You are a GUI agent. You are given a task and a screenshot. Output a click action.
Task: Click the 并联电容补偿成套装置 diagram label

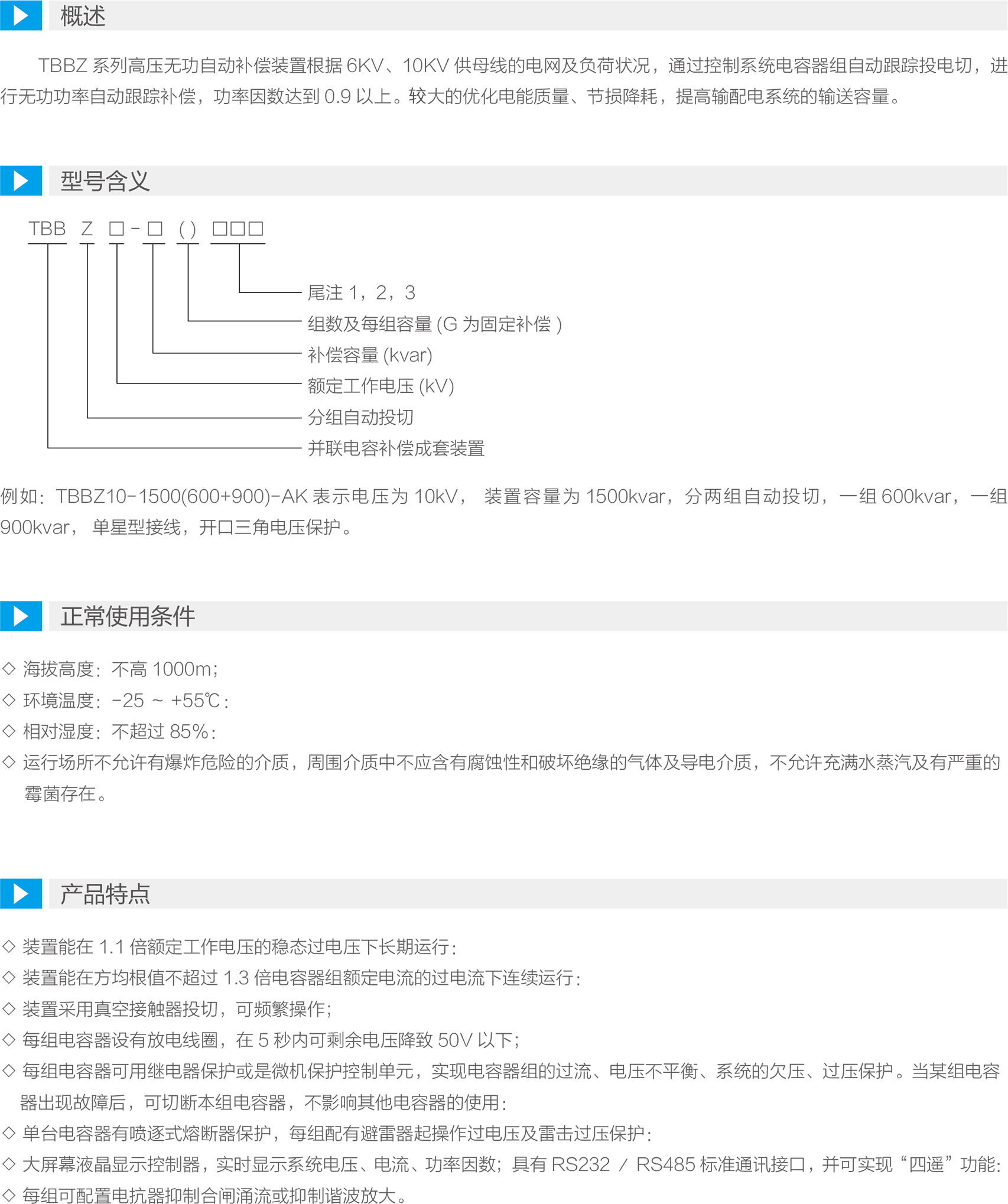(396, 448)
